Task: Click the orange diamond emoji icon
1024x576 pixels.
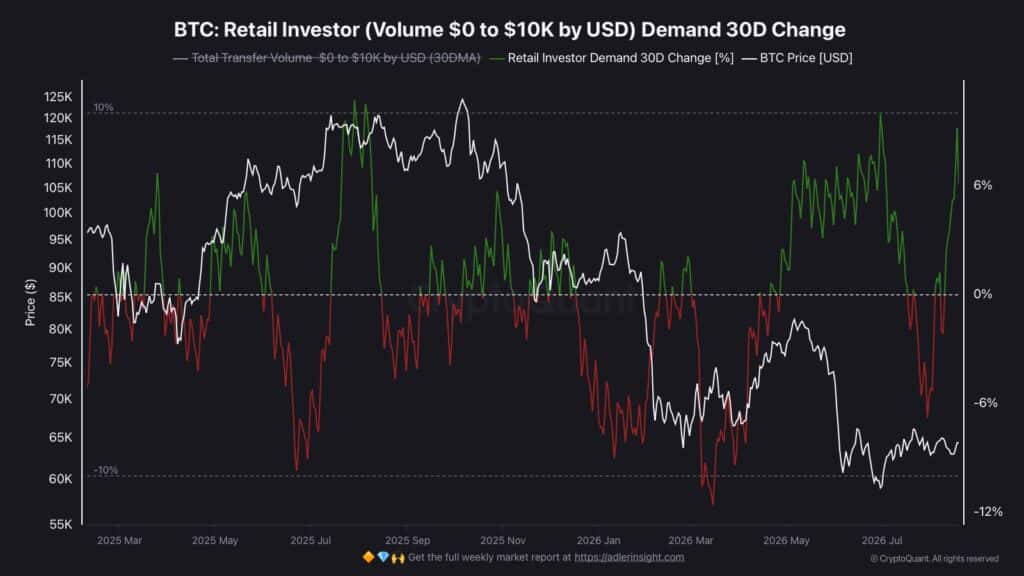Action: 368,557
